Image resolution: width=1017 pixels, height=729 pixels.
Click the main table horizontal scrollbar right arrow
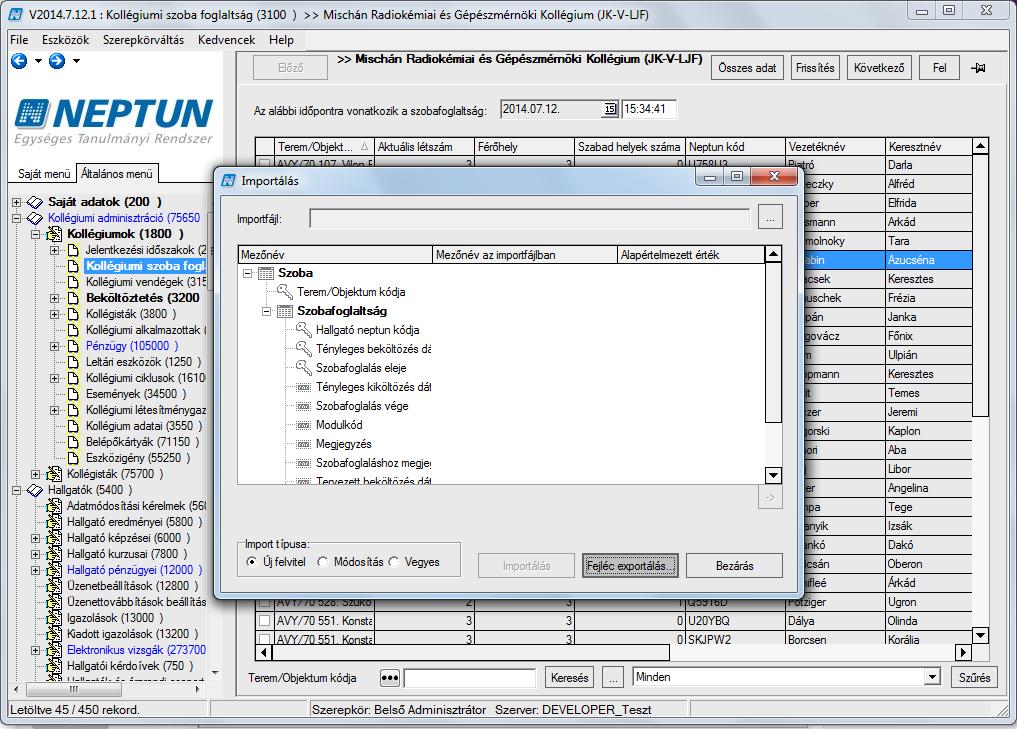tap(963, 652)
